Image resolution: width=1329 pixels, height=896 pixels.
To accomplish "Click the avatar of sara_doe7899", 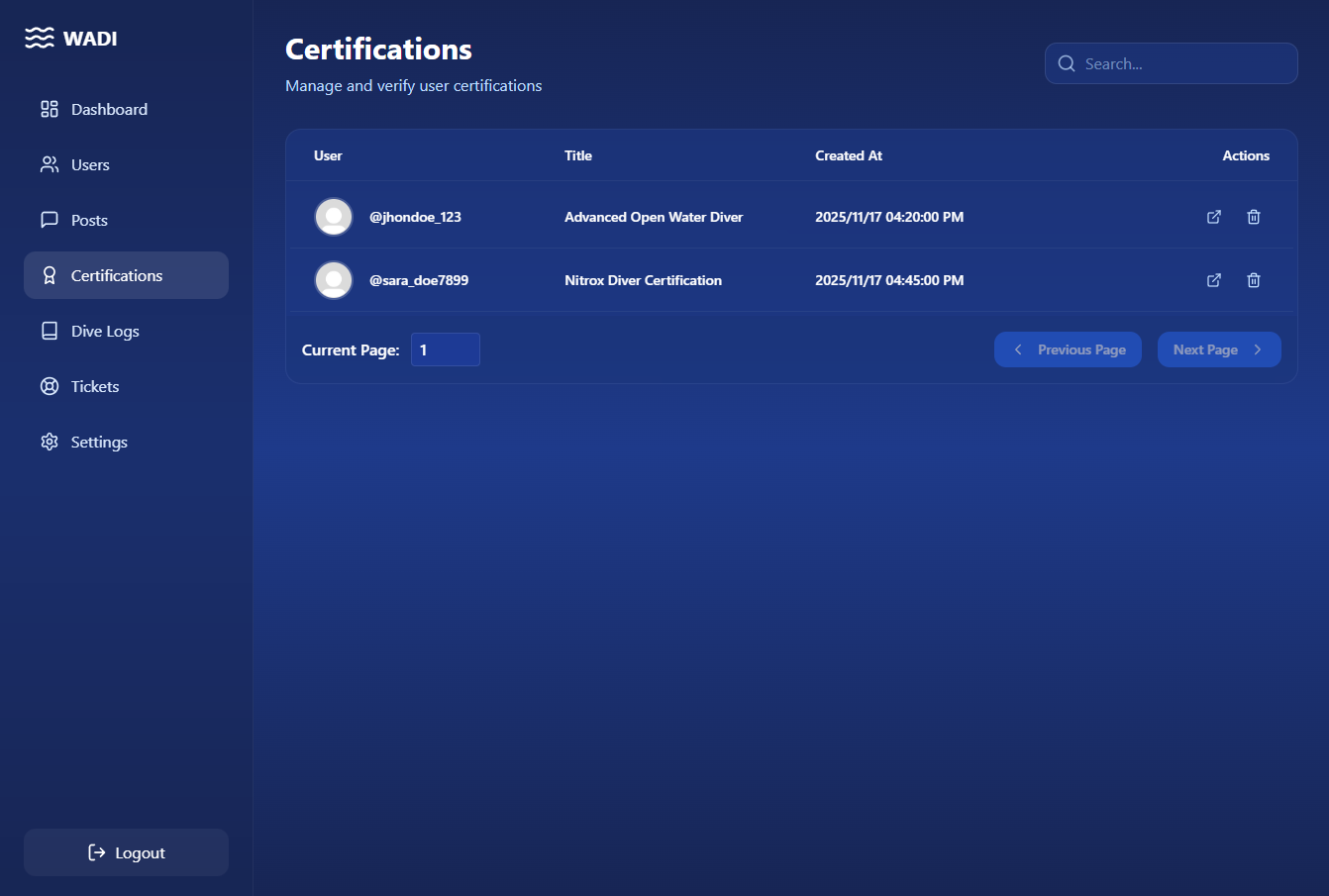I will click(334, 280).
